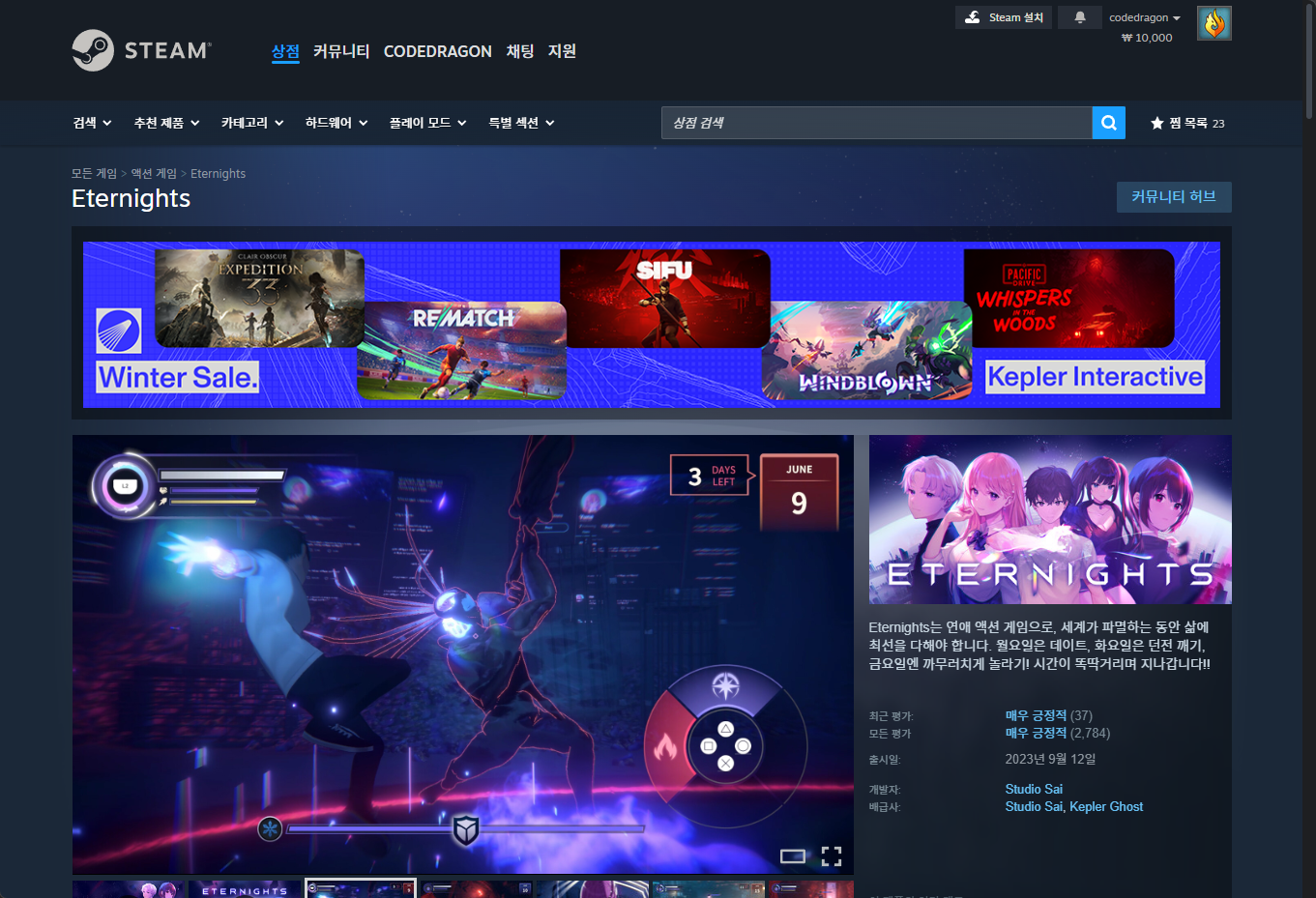Click the Whispers in the Woods banner image
Screen dimensions: 1316x898
pos(1069,298)
